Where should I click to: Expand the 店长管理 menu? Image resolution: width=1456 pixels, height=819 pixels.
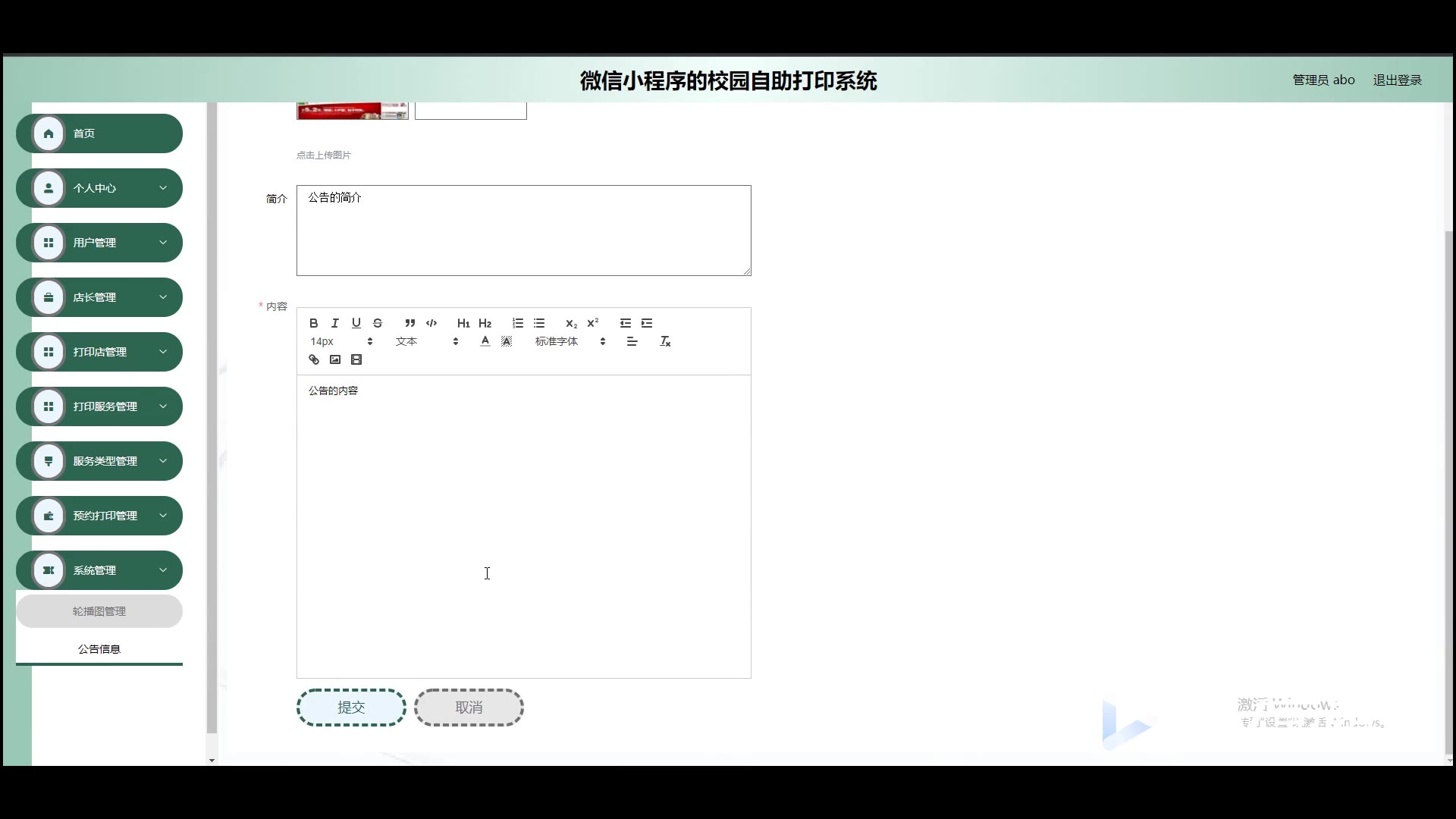pos(99,297)
